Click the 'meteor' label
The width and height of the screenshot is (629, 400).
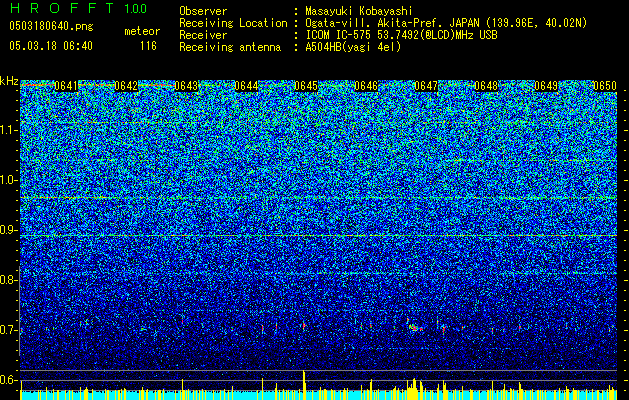142,31
